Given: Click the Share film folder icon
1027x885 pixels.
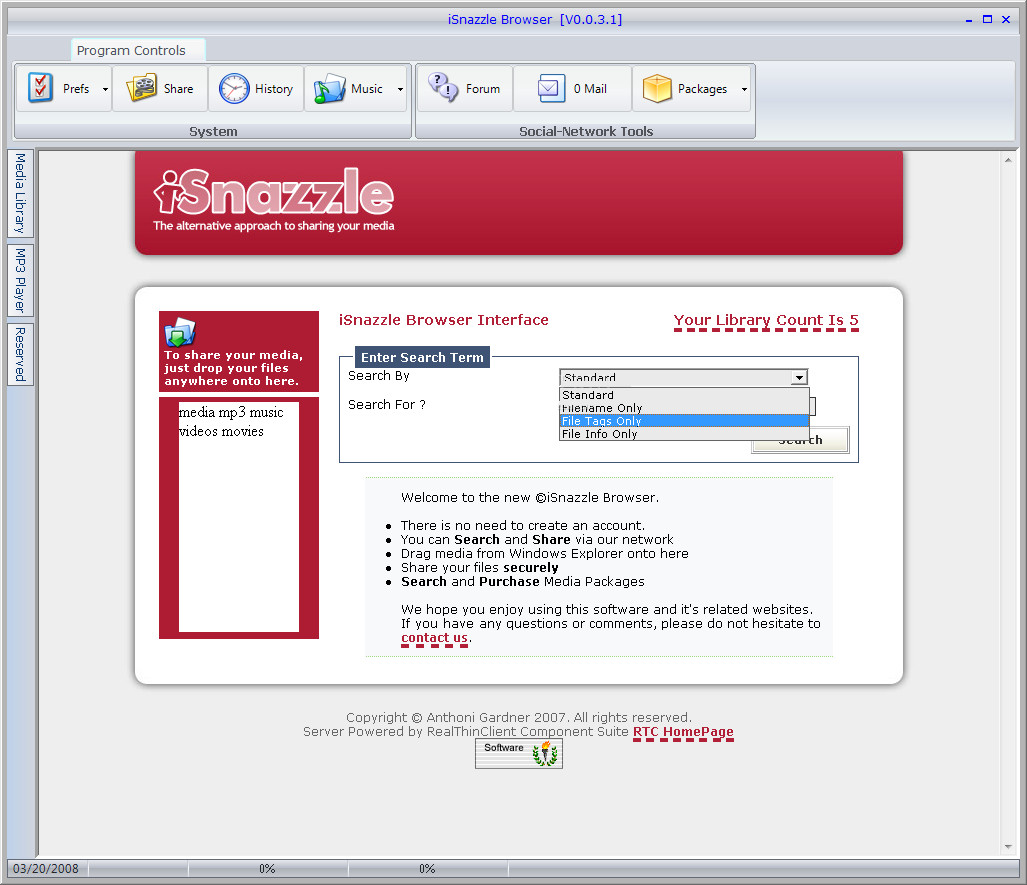Looking at the screenshot, I should (x=141, y=88).
